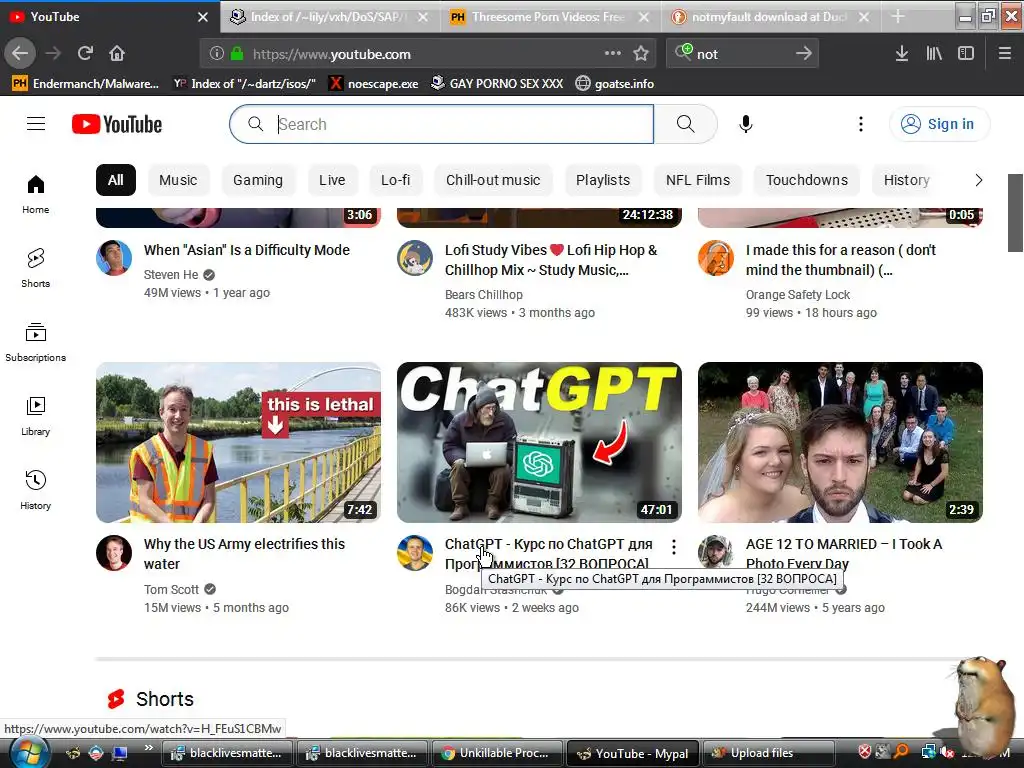Open History in sidebar
Image resolution: width=1024 pixels, height=768 pixels.
point(36,490)
